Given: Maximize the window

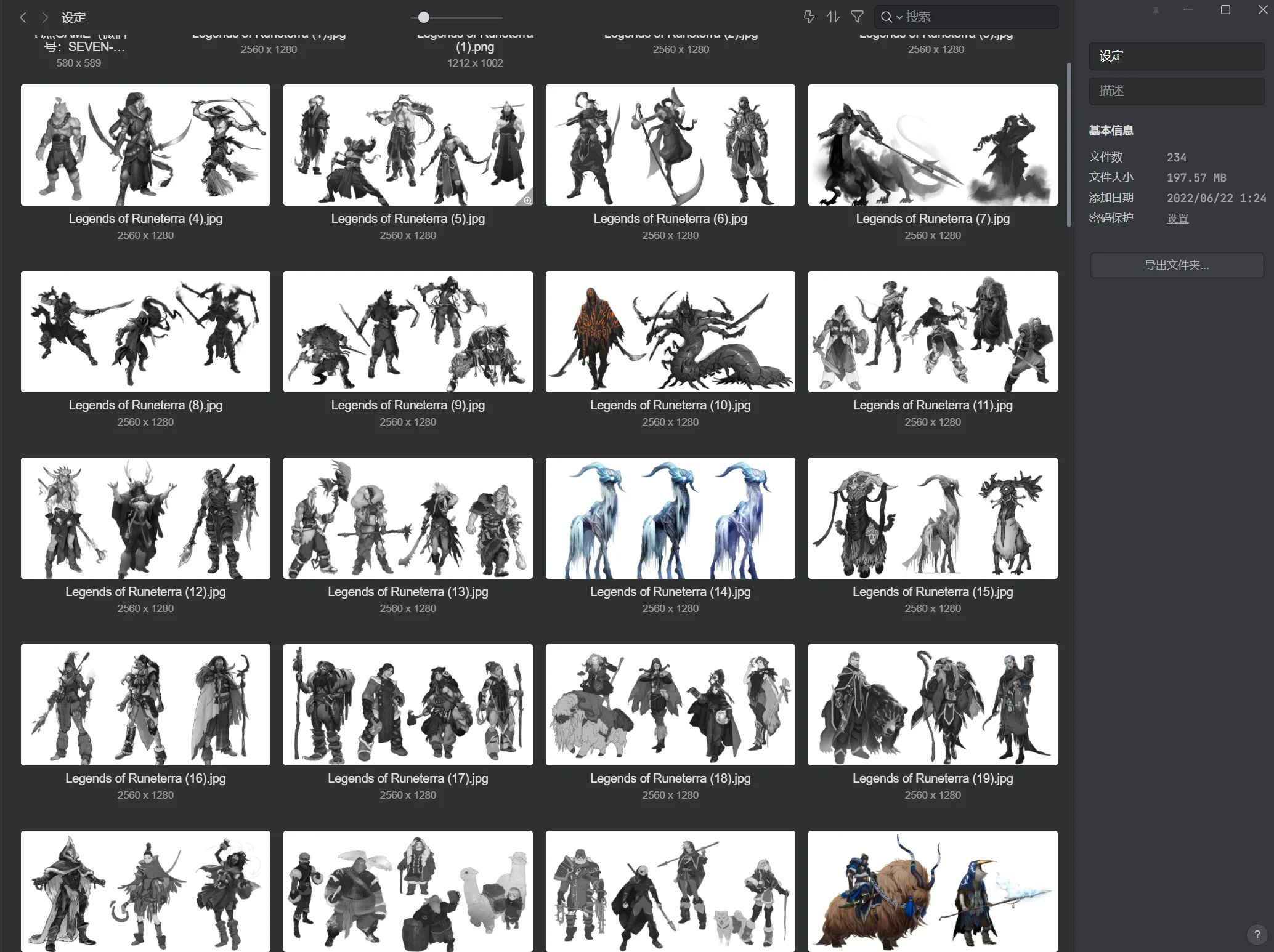Looking at the screenshot, I should tap(1225, 10).
